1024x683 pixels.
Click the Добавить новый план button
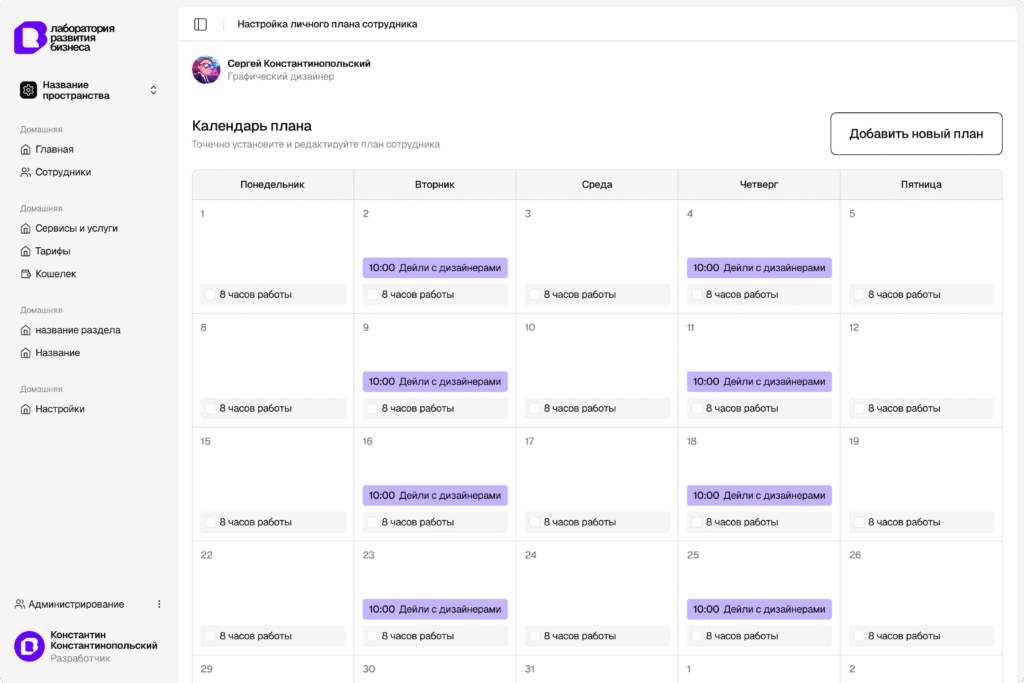(x=916, y=134)
